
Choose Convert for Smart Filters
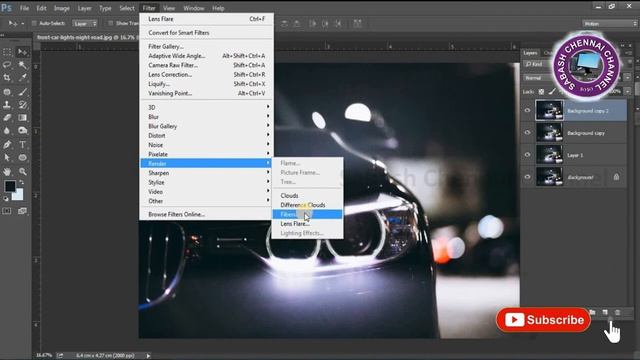pyautogui.click(x=207, y=33)
